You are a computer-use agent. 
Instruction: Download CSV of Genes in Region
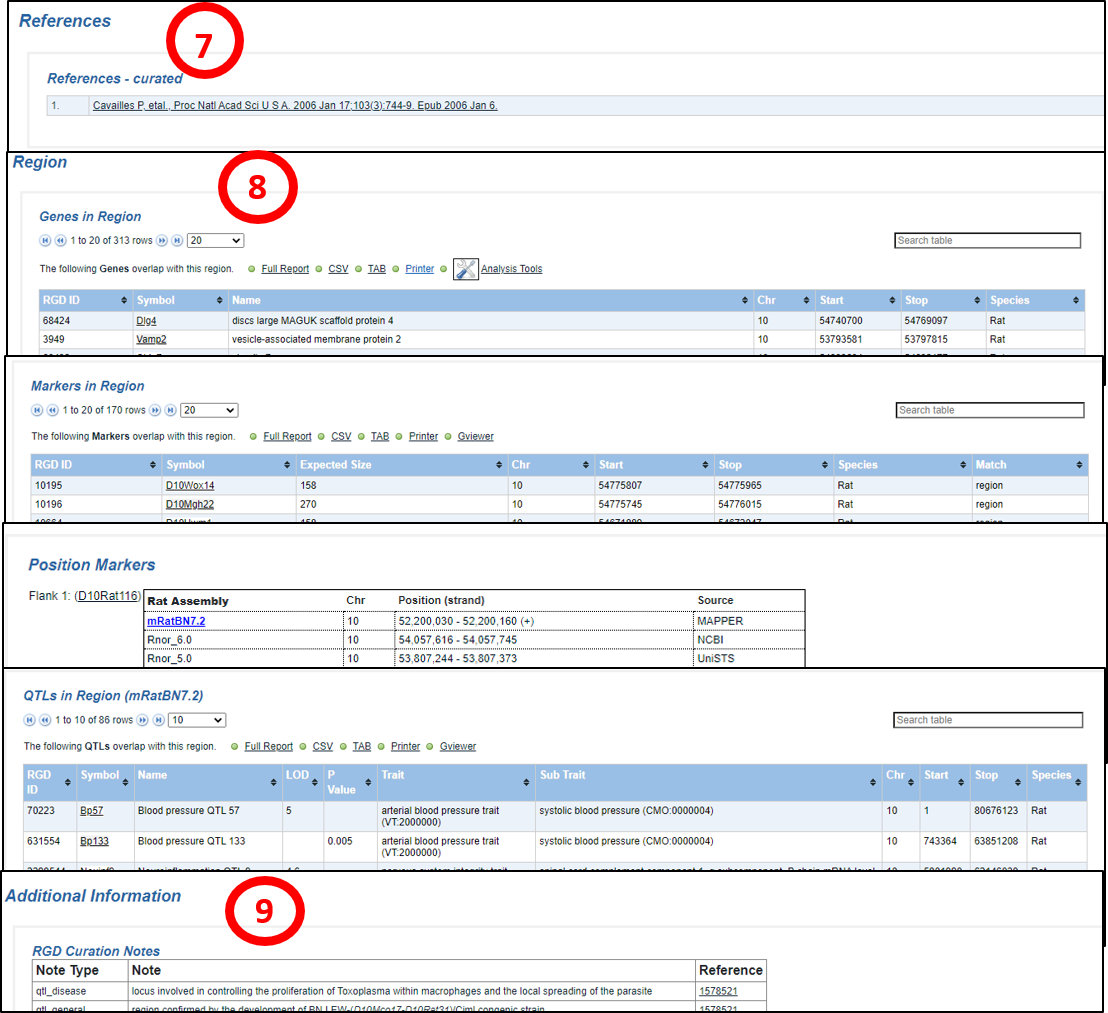pos(338,269)
